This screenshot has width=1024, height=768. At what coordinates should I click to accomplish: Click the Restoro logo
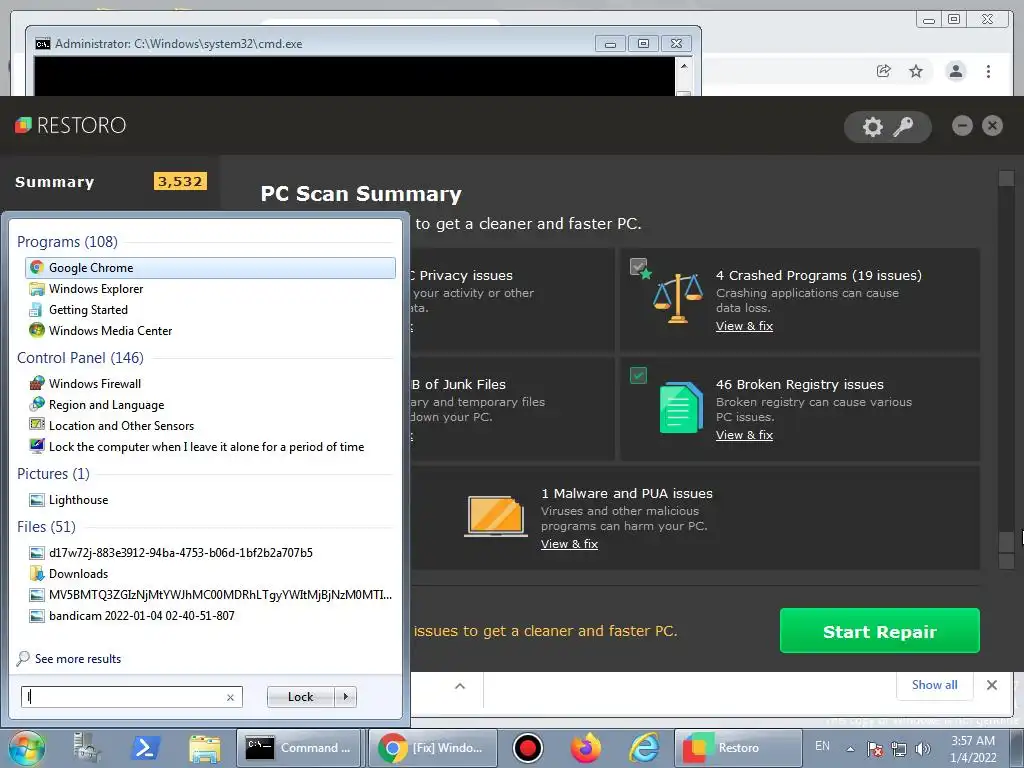(71, 125)
